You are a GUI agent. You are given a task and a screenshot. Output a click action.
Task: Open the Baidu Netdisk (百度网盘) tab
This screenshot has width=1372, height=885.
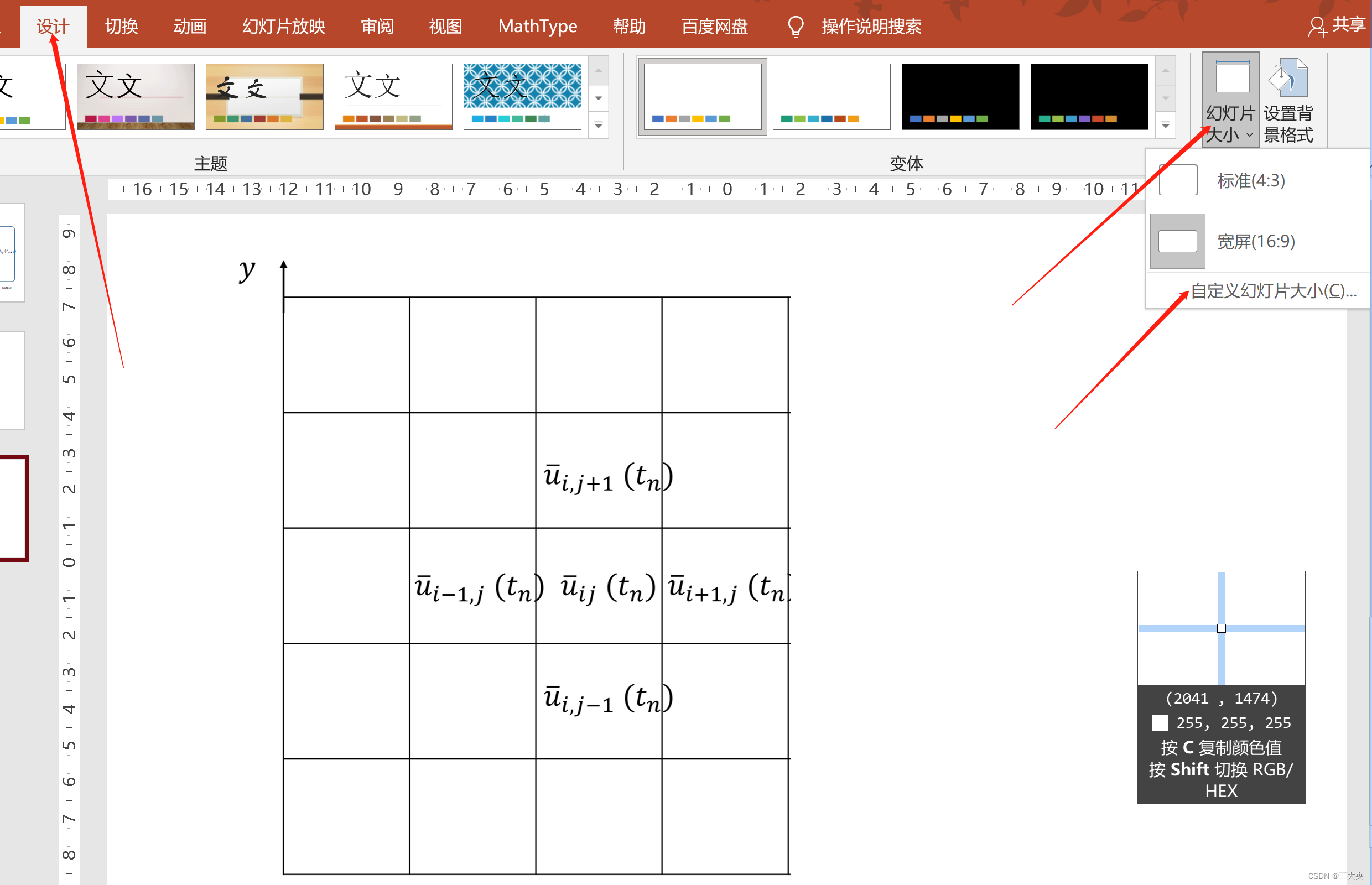click(714, 27)
